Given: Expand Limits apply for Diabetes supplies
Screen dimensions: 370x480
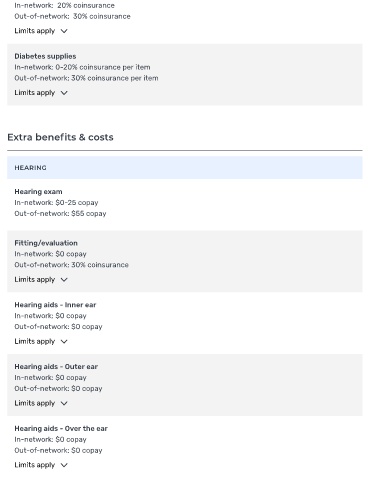Looking at the screenshot, I should pyautogui.click(x=35, y=93).
